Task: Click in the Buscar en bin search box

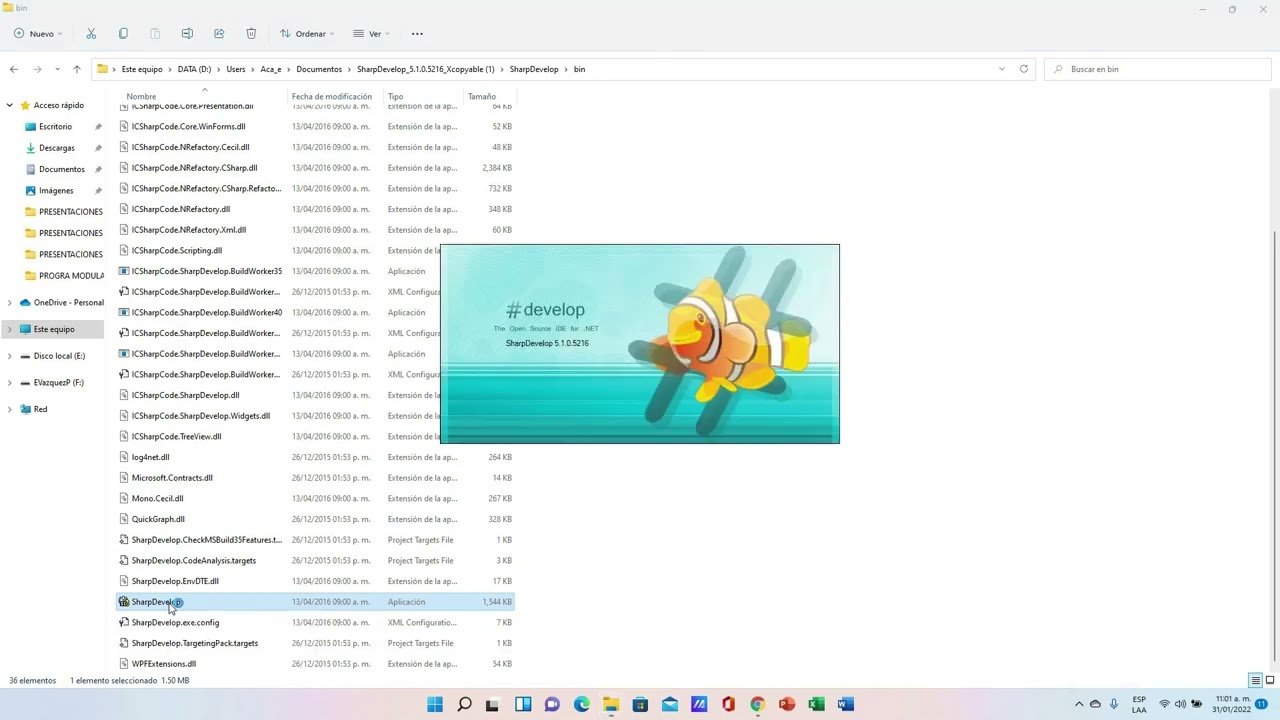Action: [x=1157, y=69]
